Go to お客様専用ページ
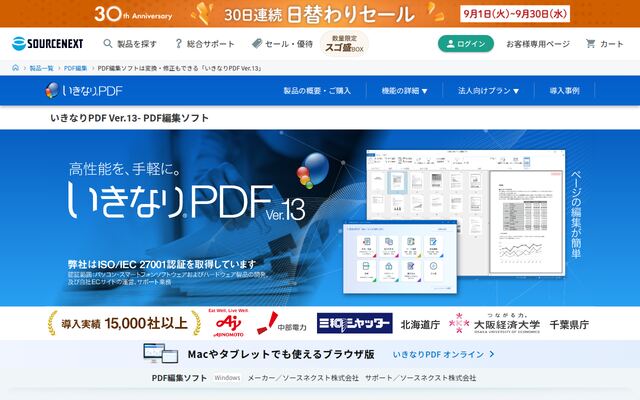The height and width of the screenshot is (400, 640). [x=538, y=44]
